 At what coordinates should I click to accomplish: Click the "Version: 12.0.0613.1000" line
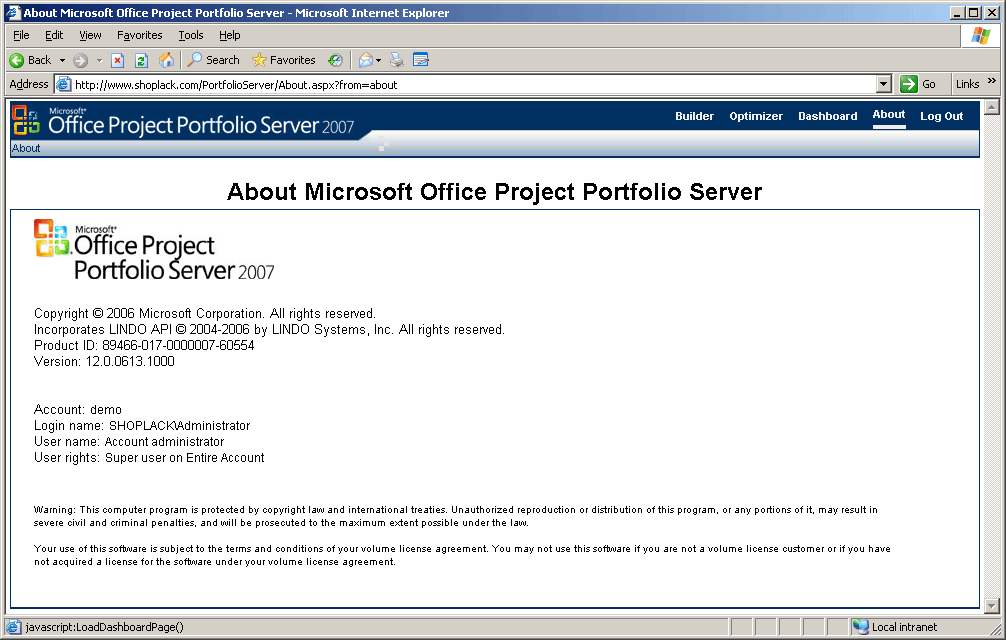coord(104,362)
